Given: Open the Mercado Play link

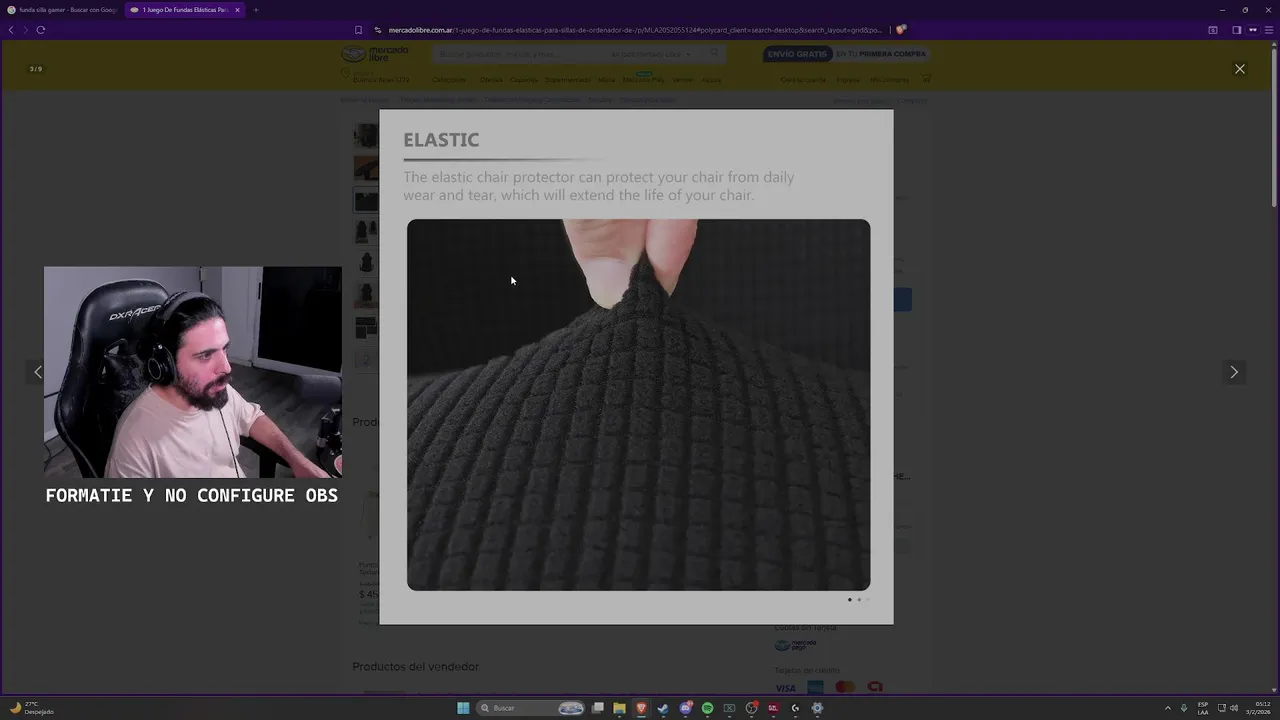Looking at the screenshot, I should [643, 80].
